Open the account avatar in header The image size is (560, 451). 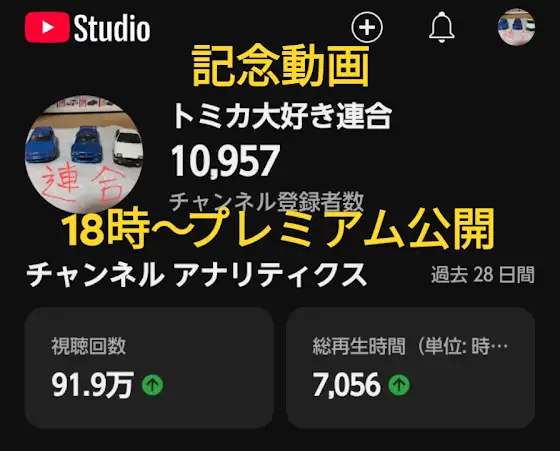pos(516,27)
